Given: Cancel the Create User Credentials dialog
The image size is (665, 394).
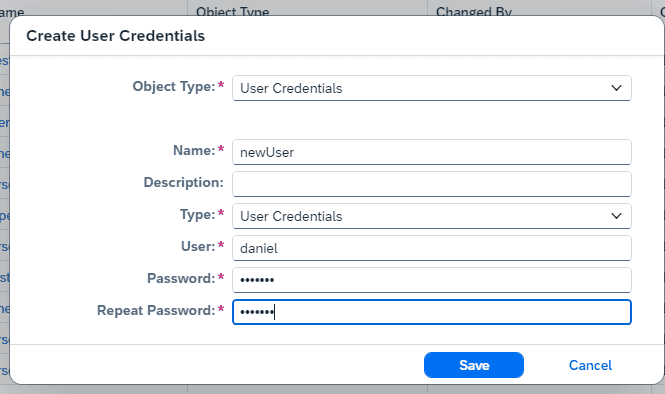Looking at the screenshot, I should pyautogui.click(x=590, y=365).
